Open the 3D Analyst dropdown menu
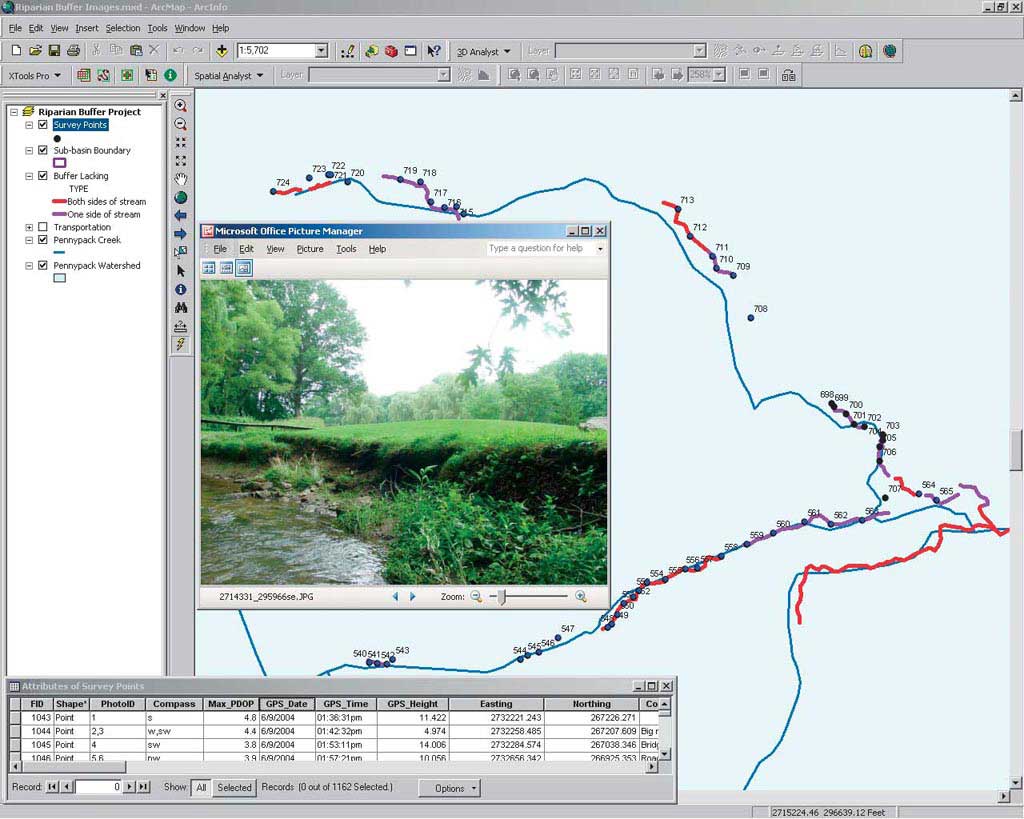Viewport: 1024px width, 819px height. click(484, 52)
